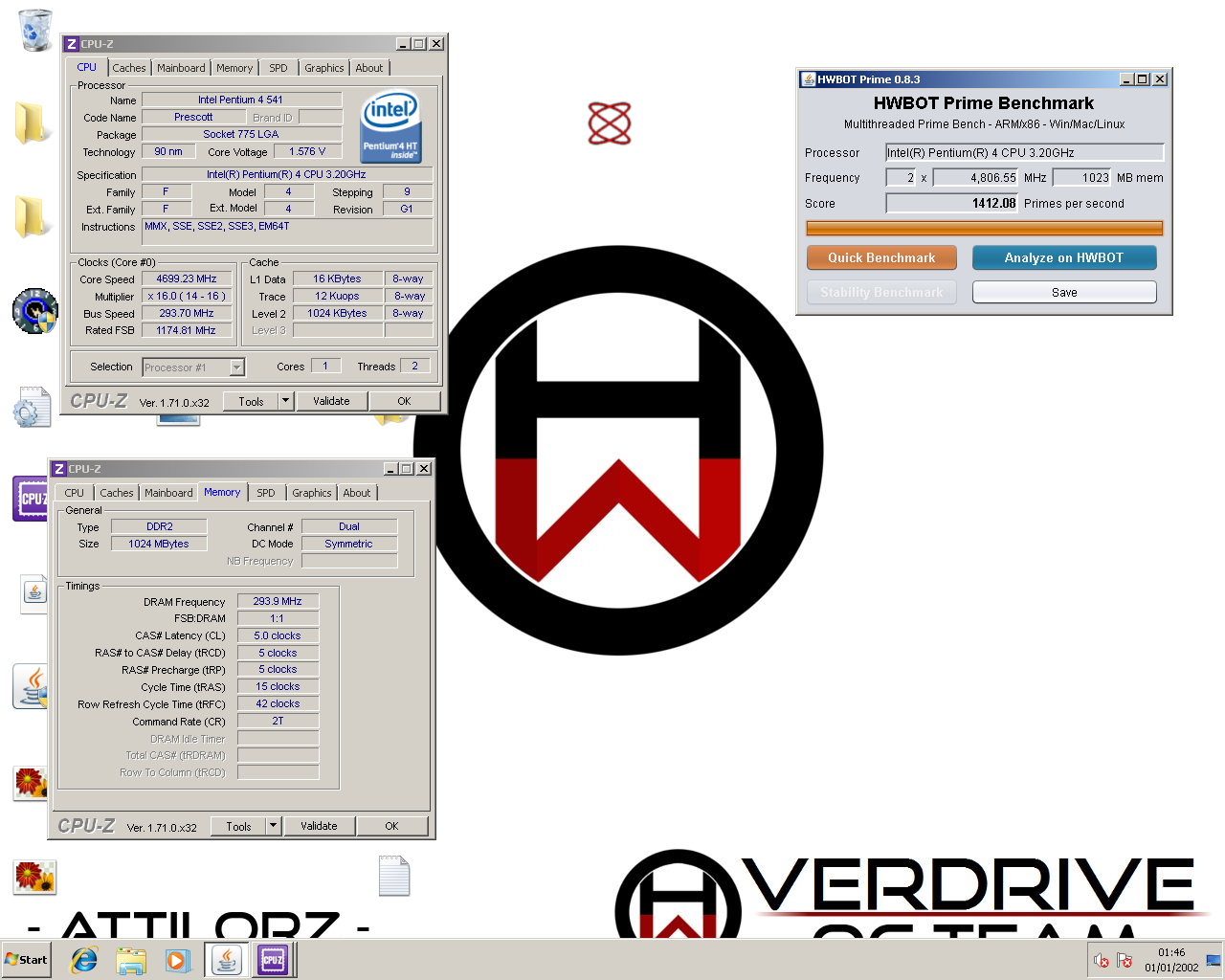Click Save button in HWBOT Prime
This screenshot has width=1225, height=980.
(x=1064, y=292)
